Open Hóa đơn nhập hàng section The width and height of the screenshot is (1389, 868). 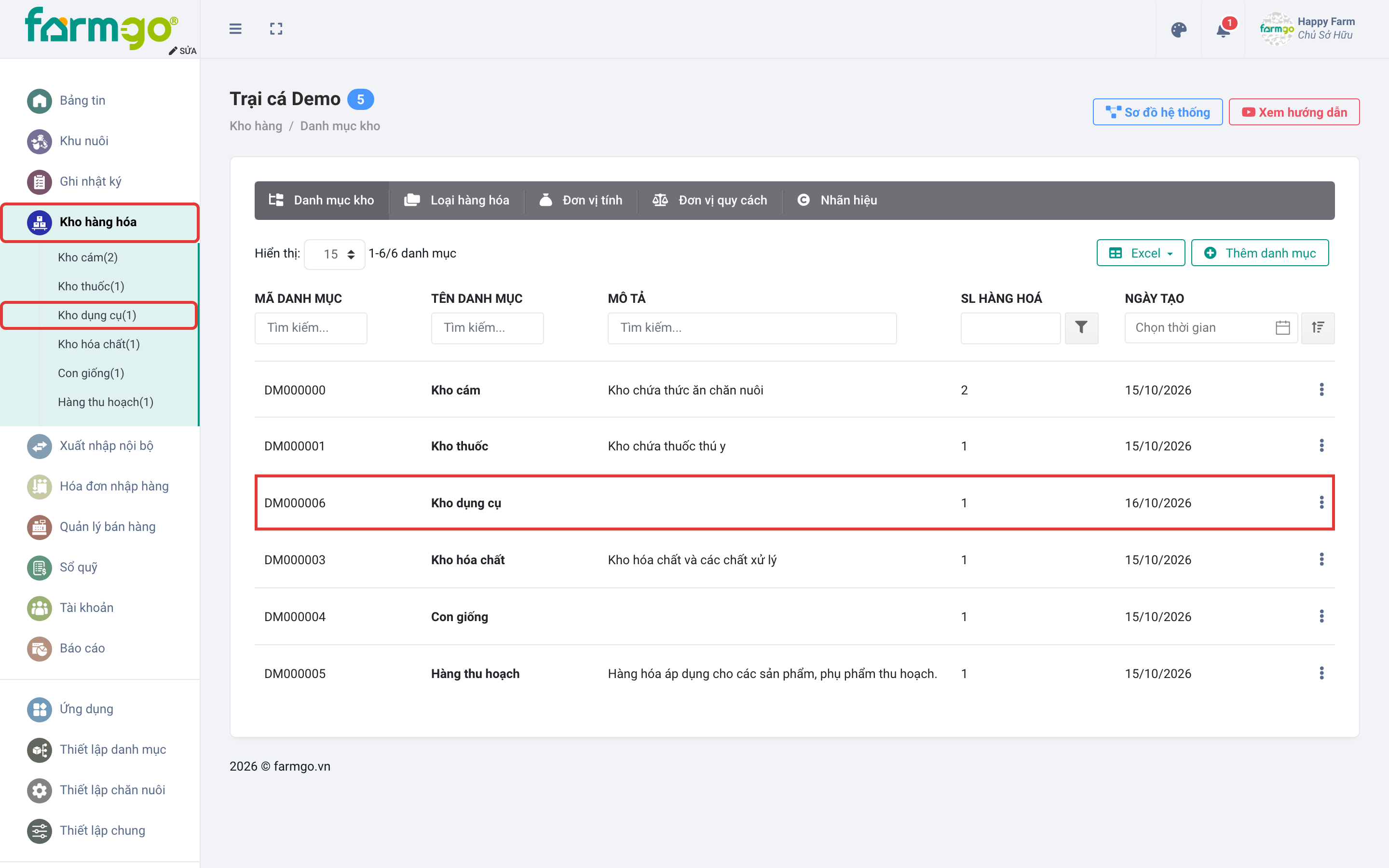point(114,486)
